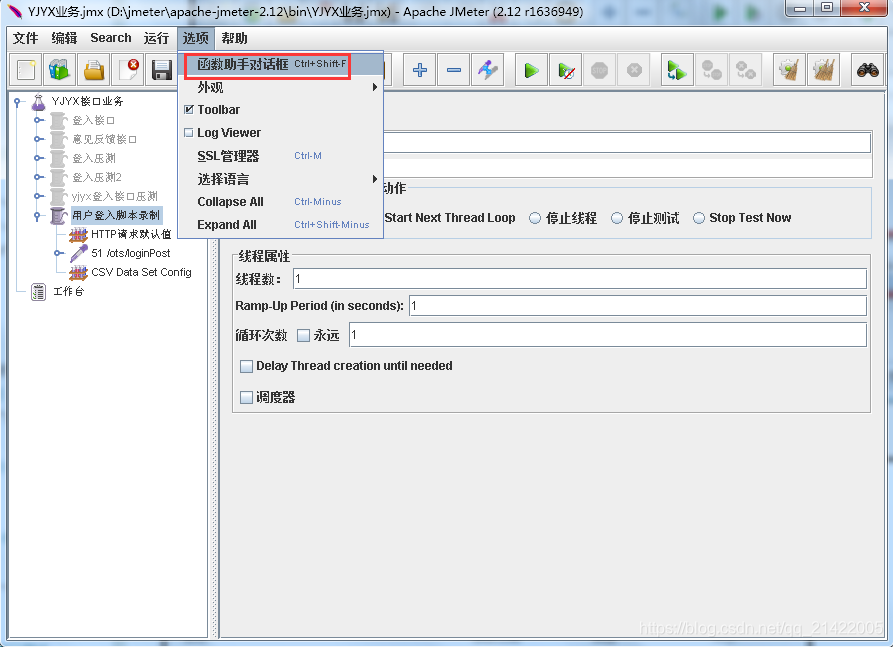Choose SSL管理器 menu item
The image size is (893, 647).
pos(281,156)
